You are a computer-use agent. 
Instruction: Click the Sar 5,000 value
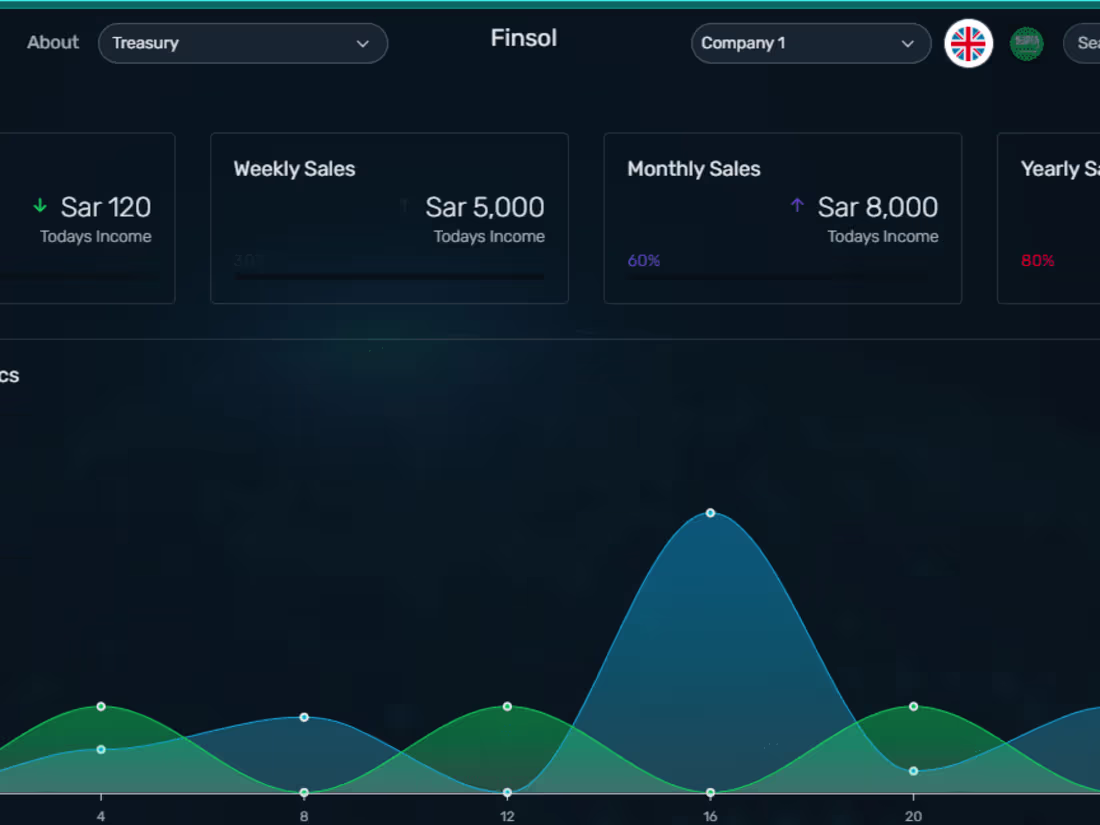[485, 208]
